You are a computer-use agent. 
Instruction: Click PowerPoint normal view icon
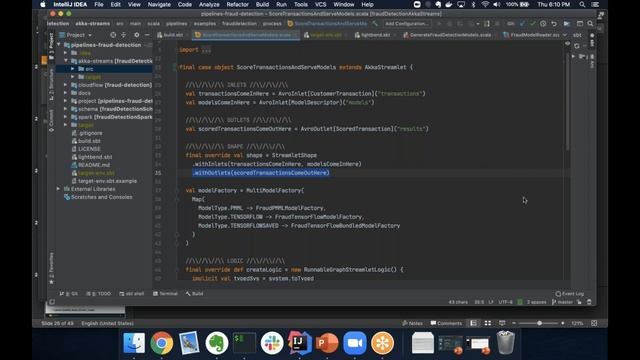[473, 323]
